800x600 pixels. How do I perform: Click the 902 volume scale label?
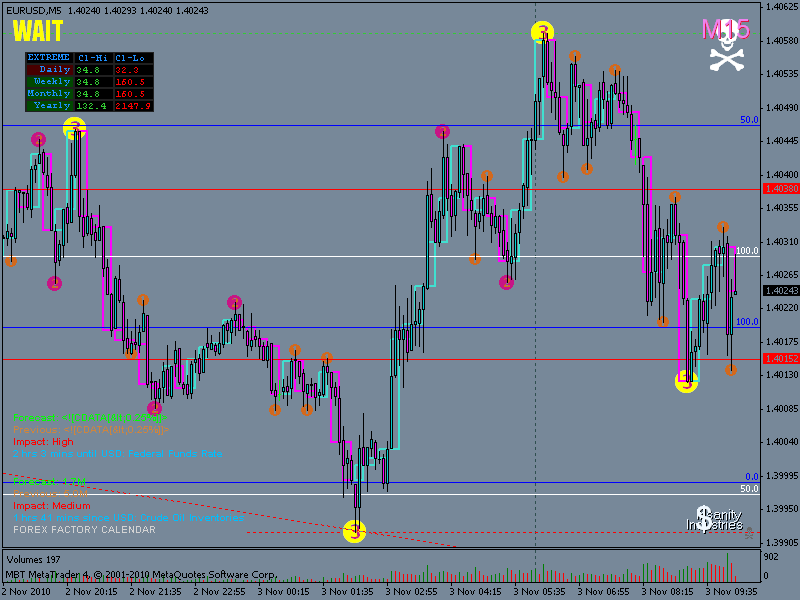coord(771,557)
